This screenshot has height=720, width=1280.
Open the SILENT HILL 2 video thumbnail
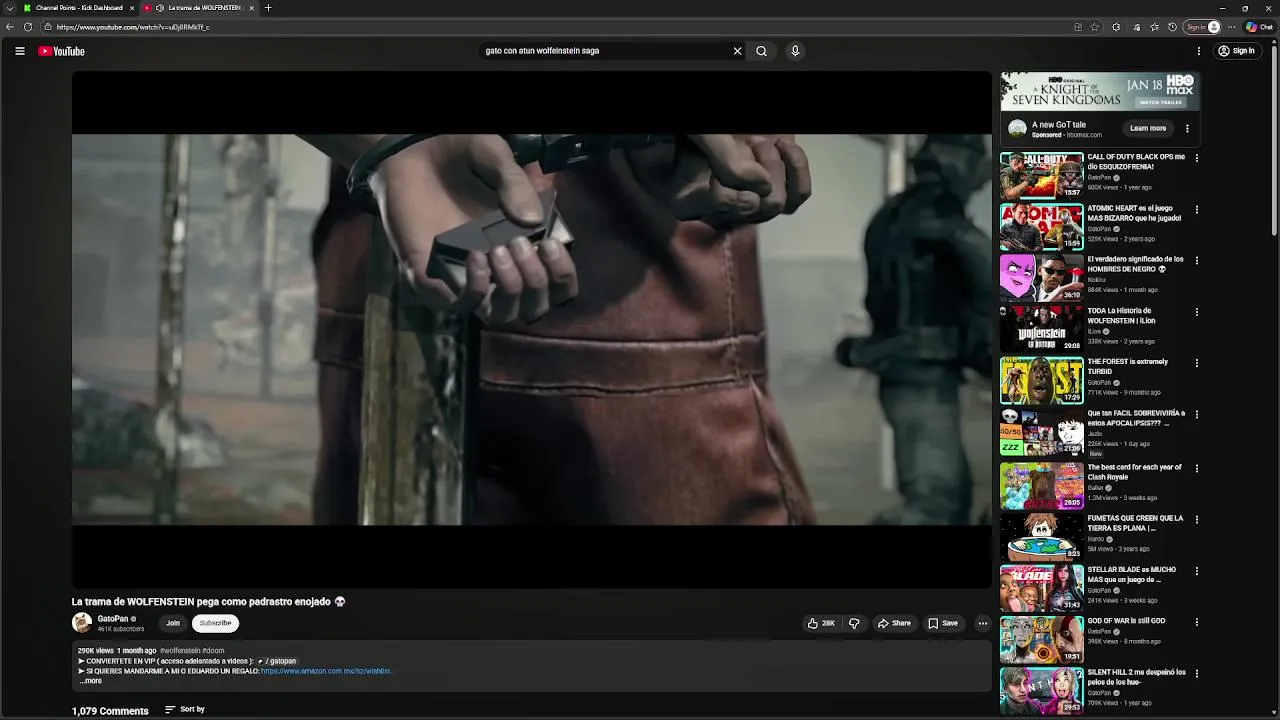[x=1042, y=690]
